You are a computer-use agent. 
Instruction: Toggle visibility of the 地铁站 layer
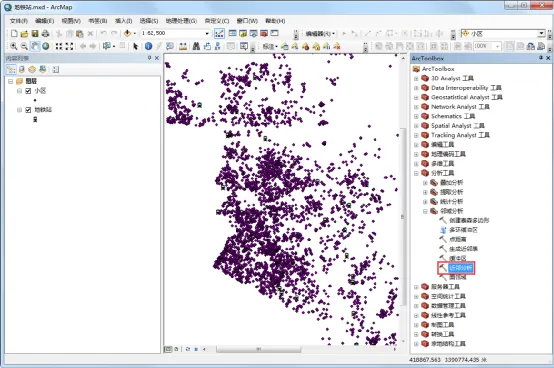click(28, 110)
